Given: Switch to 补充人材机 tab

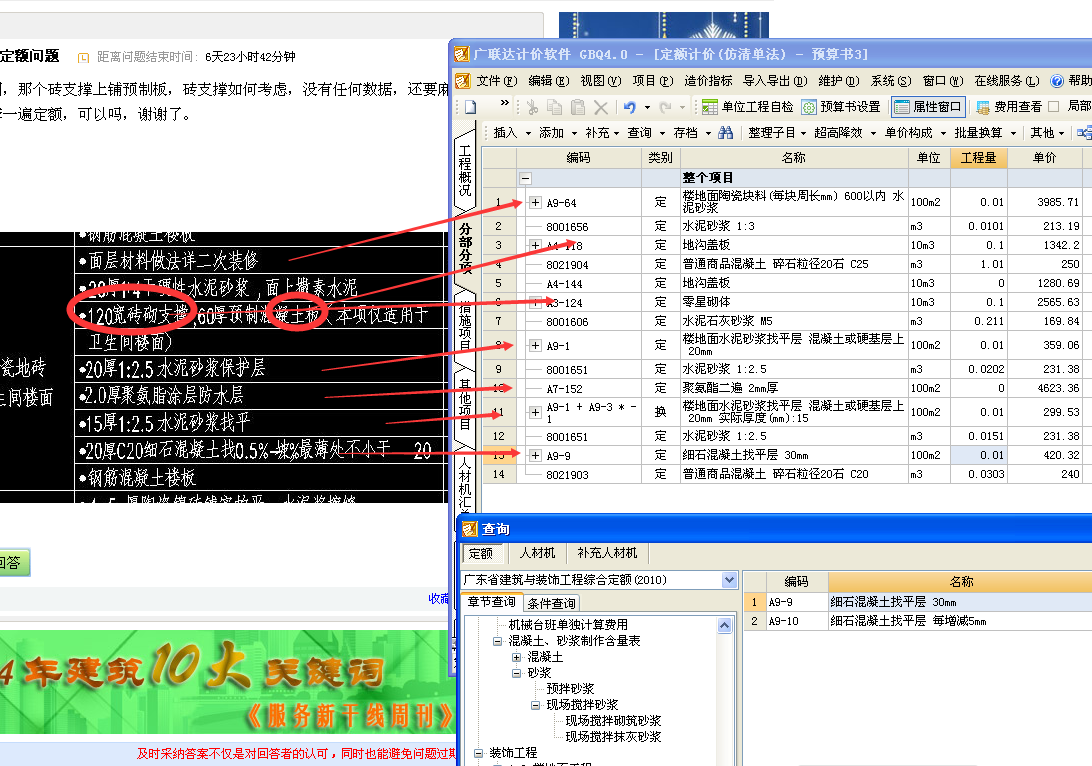Looking at the screenshot, I should point(607,553).
